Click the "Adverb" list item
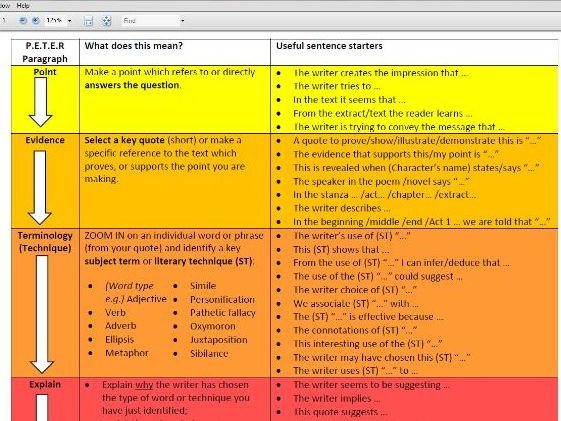 tap(121, 326)
